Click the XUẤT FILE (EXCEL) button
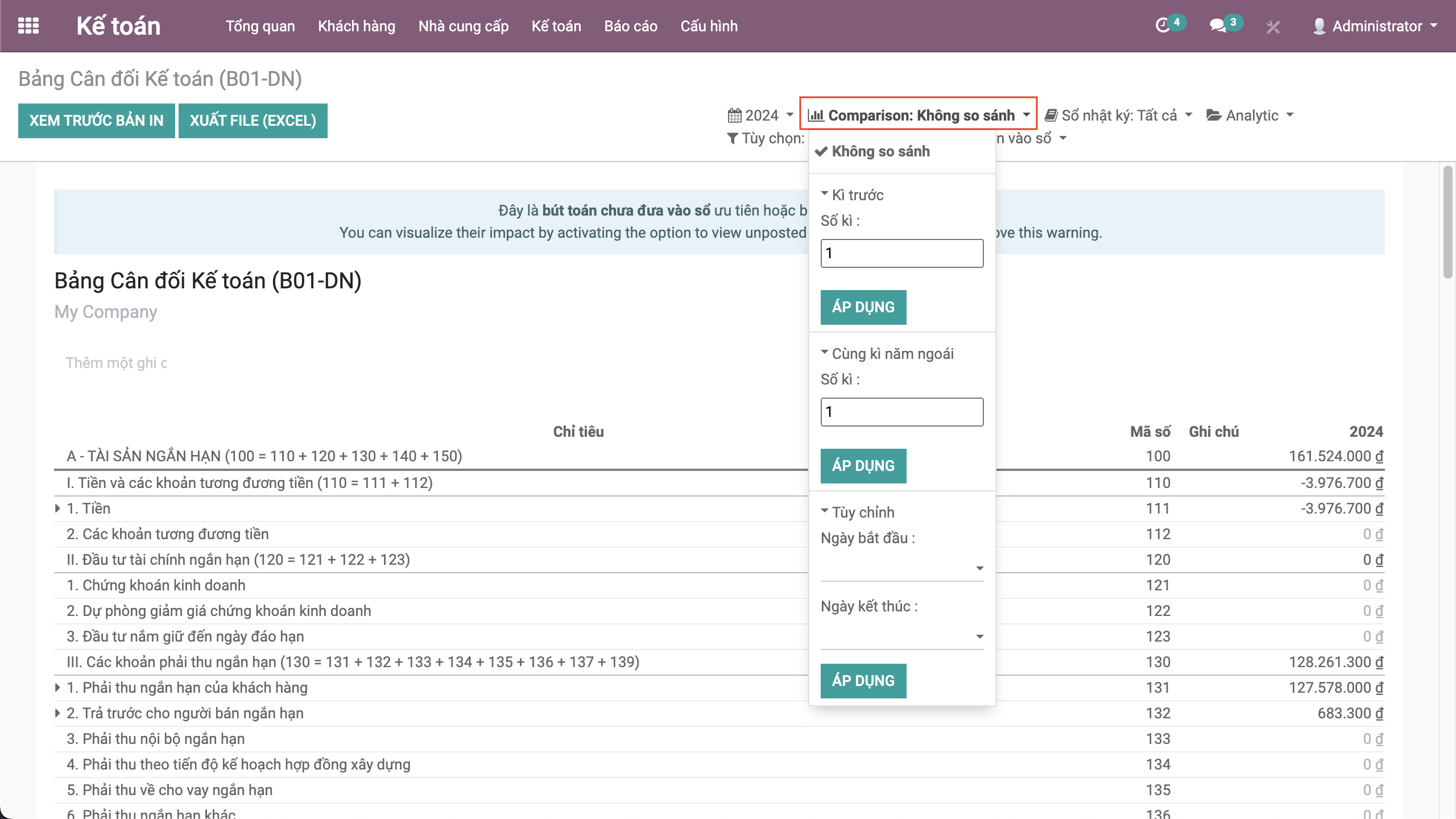 click(x=253, y=121)
